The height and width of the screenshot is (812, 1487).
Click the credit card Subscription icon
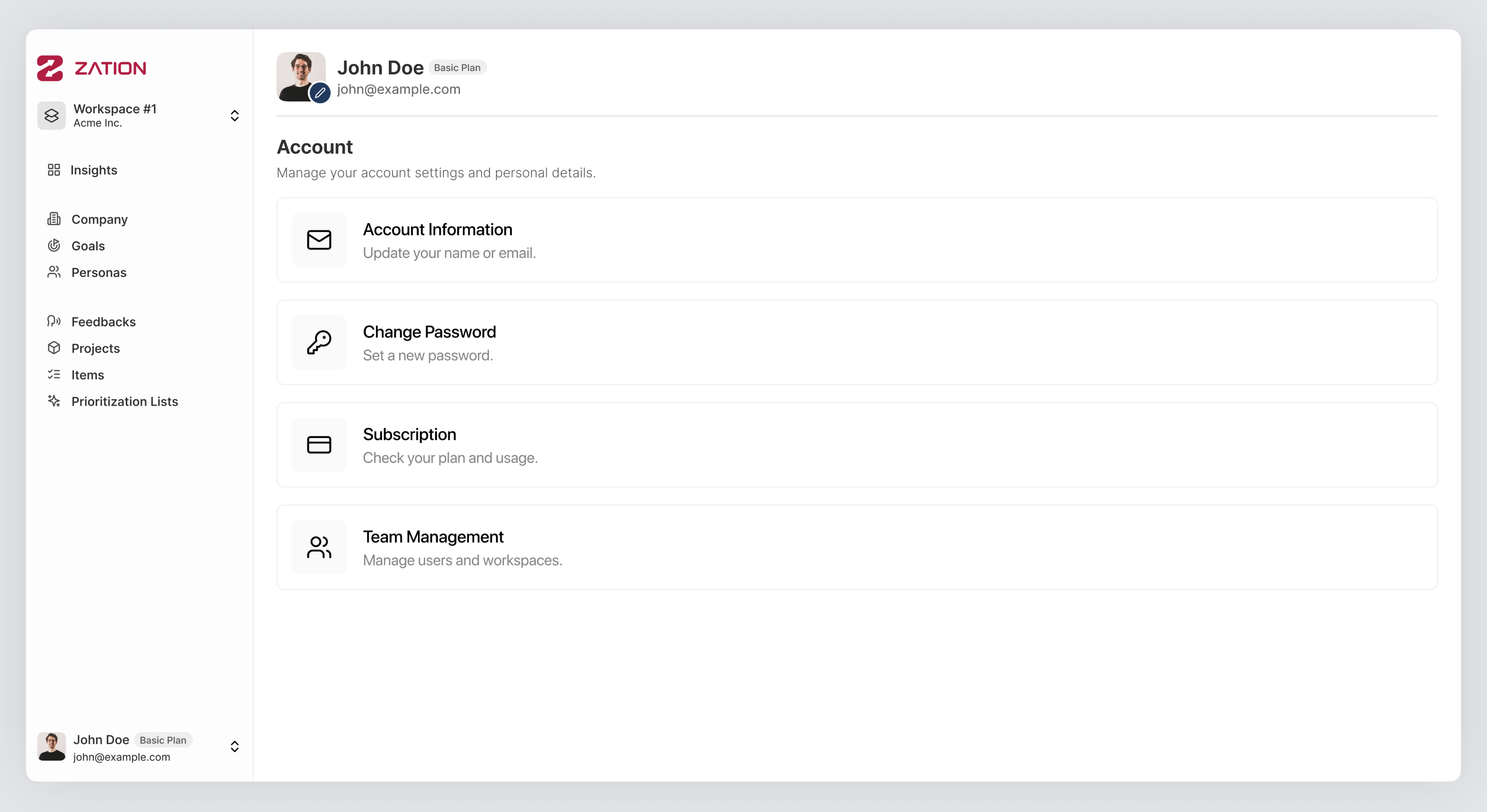point(319,444)
